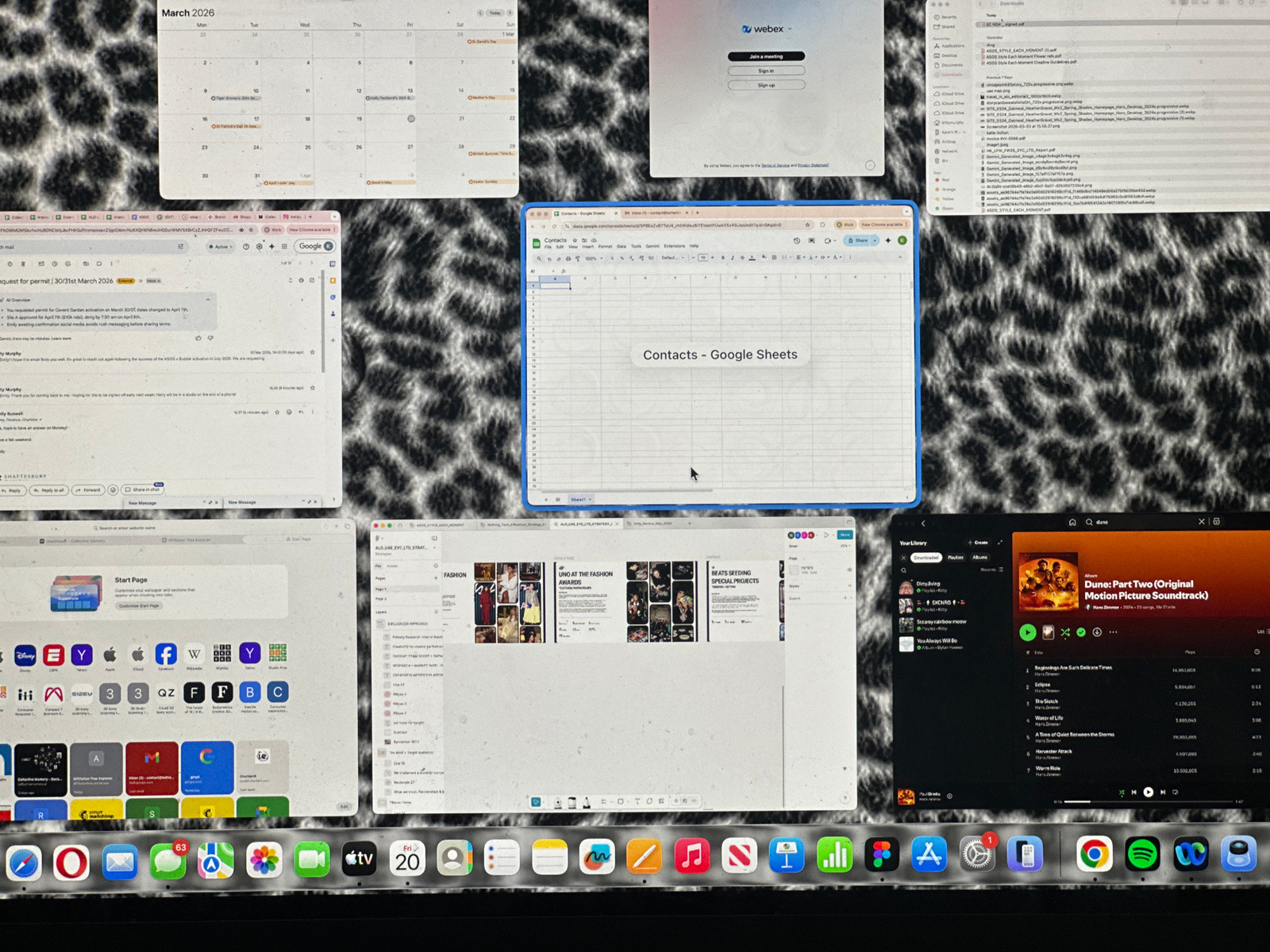Screen dimensions: 1270x952
Task: Click the album download arrow icon in Spotify
Action: point(1097,632)
